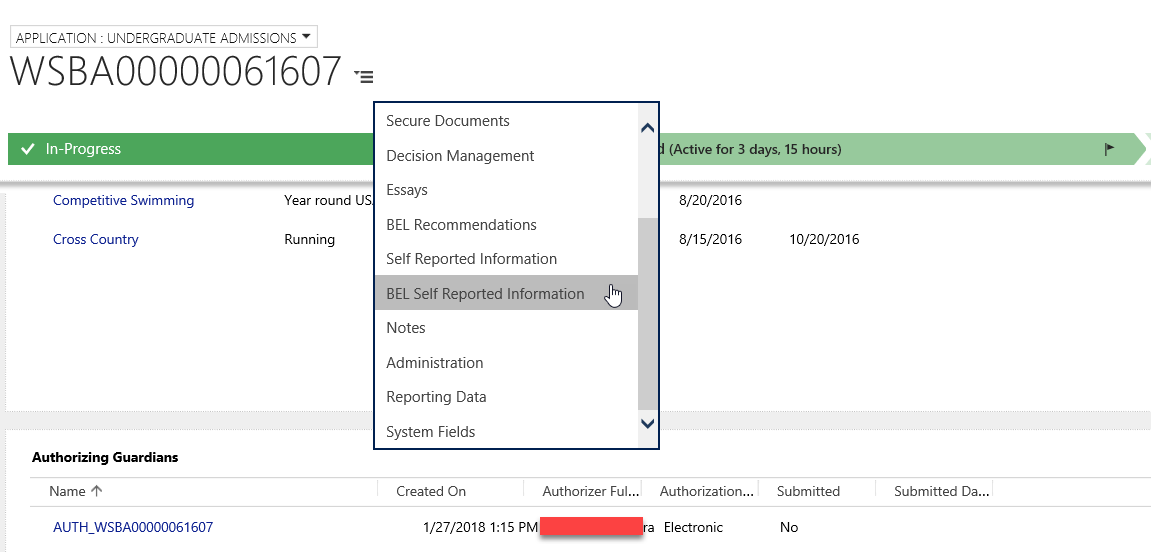Jump to the Essays section
1151x552 pixels.
[407, 190]
